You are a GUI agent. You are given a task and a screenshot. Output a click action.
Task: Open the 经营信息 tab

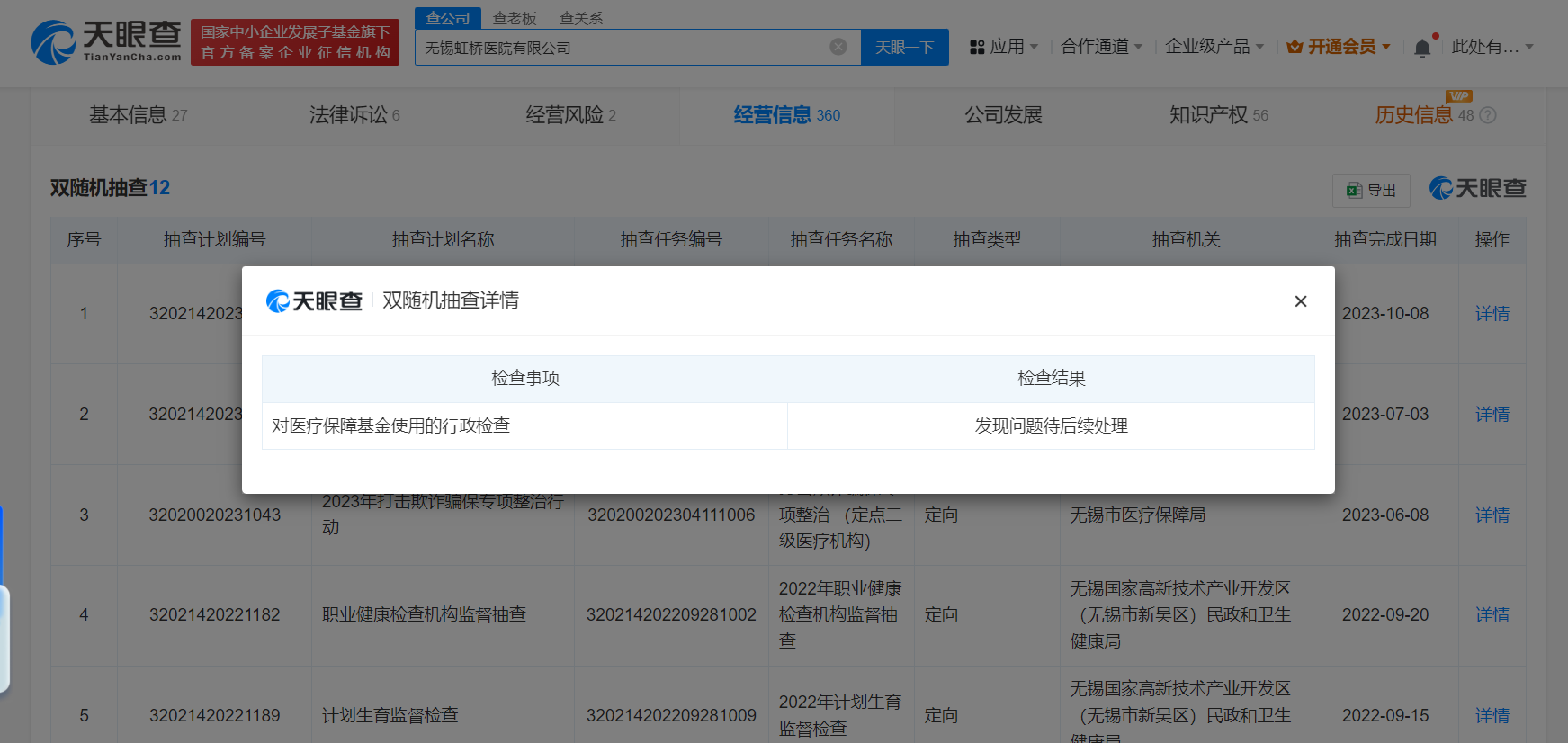(x=787, y=115)
